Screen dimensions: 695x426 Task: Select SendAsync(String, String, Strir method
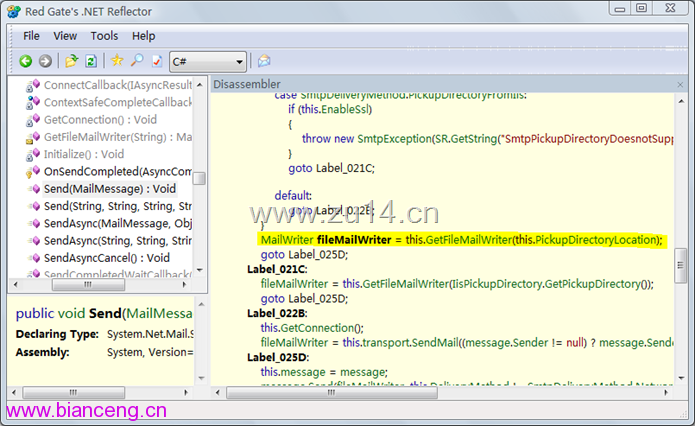coord(118,241)
